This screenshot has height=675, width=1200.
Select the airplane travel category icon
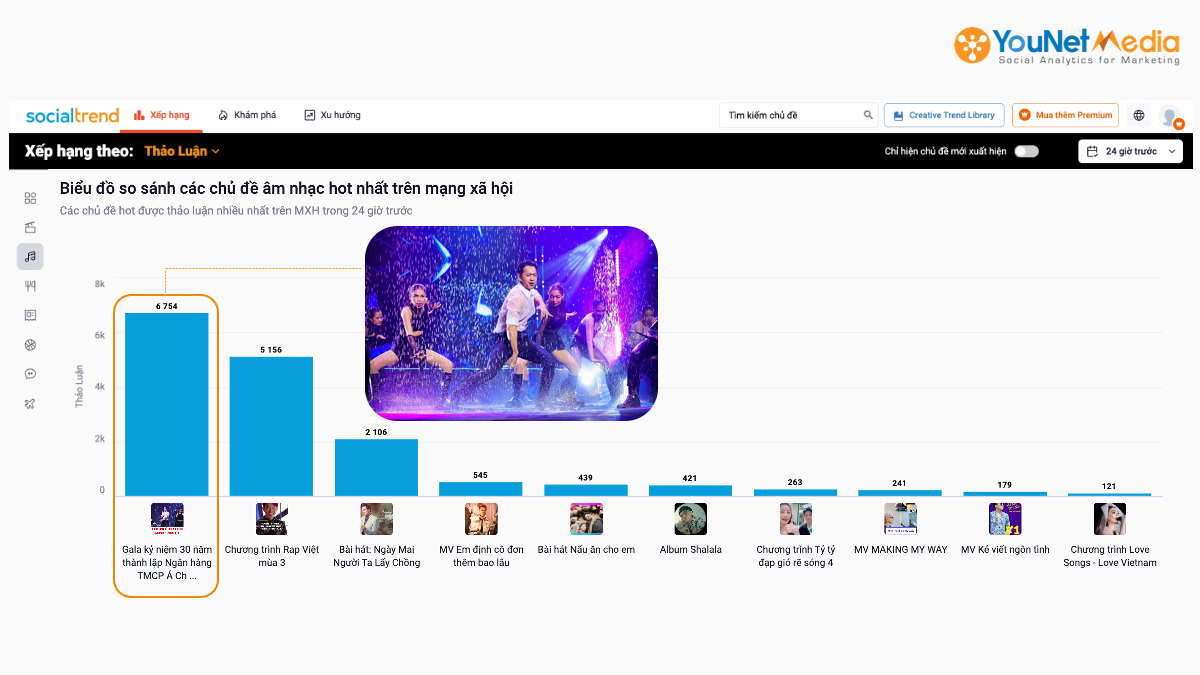[x=30, y=404]
